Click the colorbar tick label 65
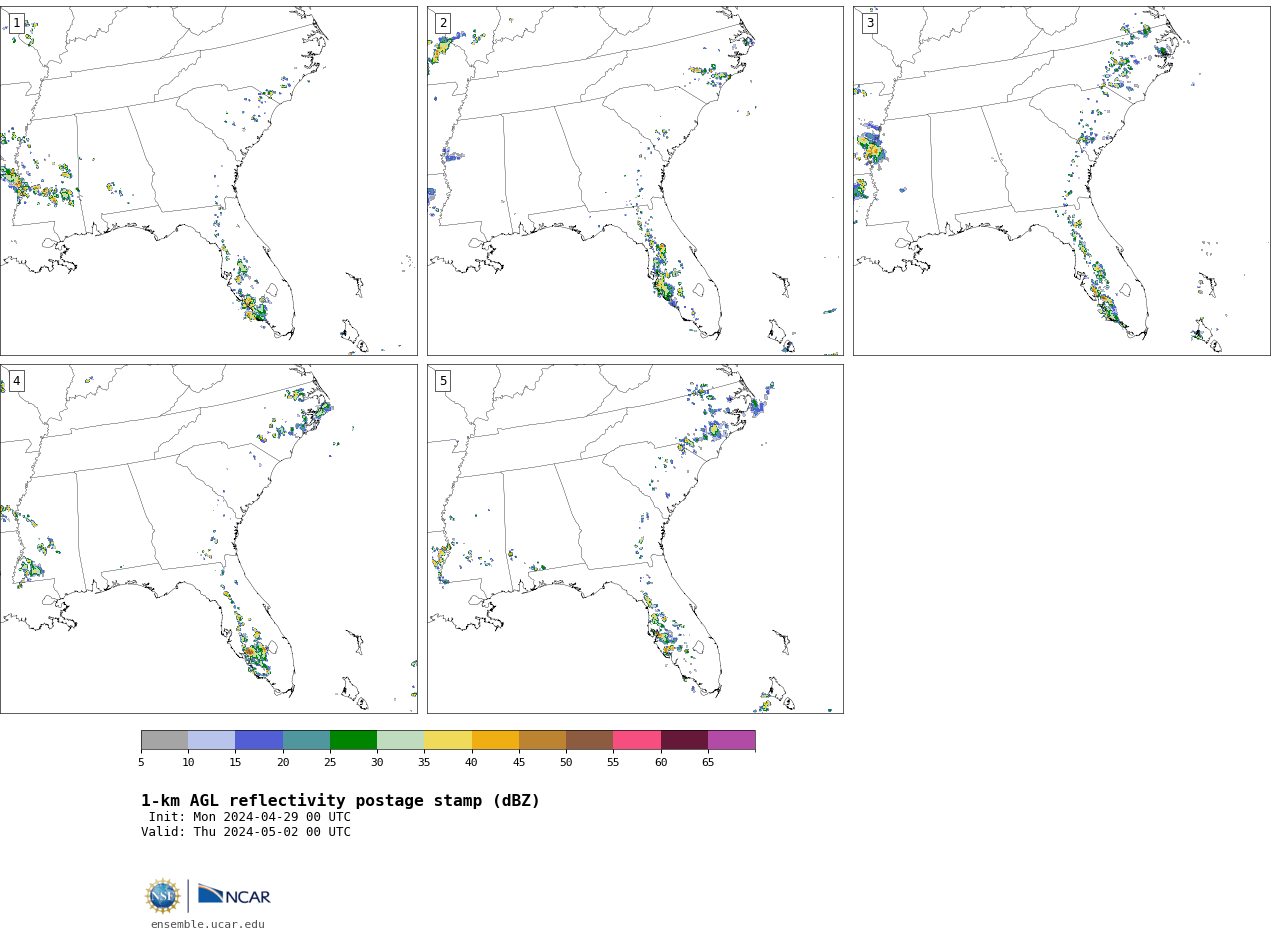This screenshot has height=936, width=1280. pyautogui.click(x=708, y=762)
